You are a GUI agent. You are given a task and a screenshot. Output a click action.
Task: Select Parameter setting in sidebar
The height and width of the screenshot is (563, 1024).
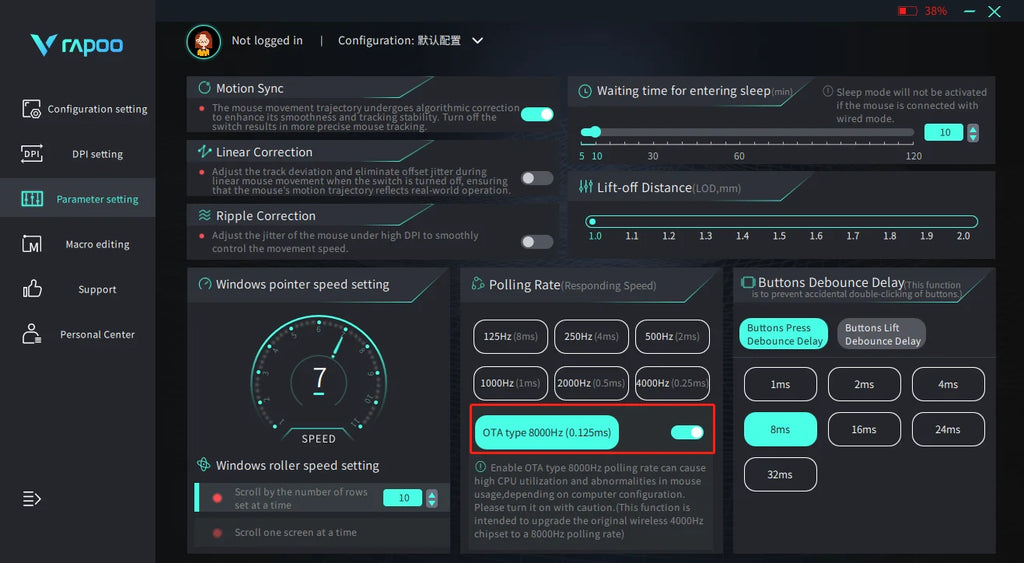(x=78, y=199)
